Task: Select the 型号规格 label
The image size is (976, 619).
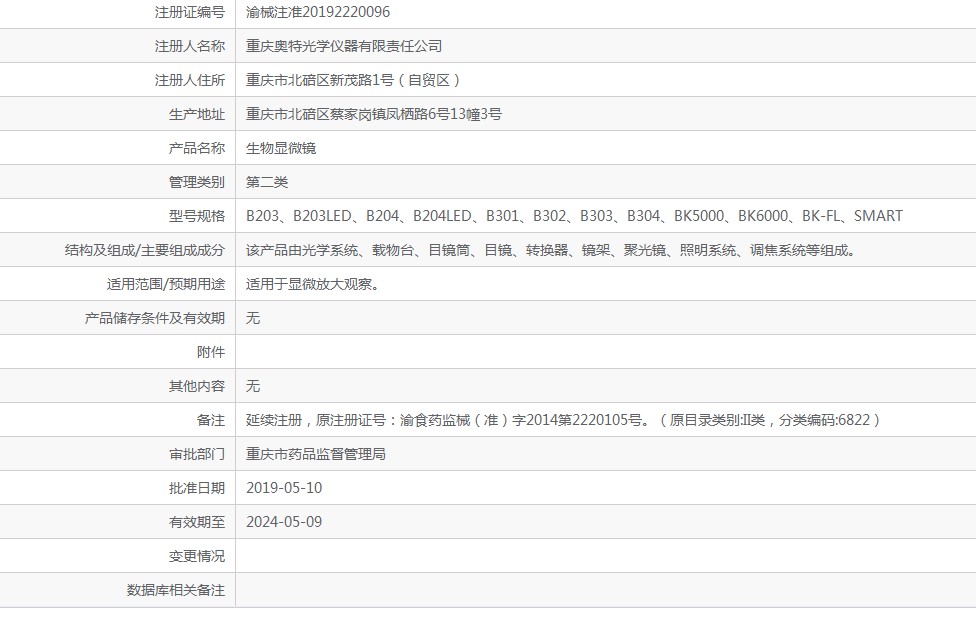Action: (x=197, y=216)
